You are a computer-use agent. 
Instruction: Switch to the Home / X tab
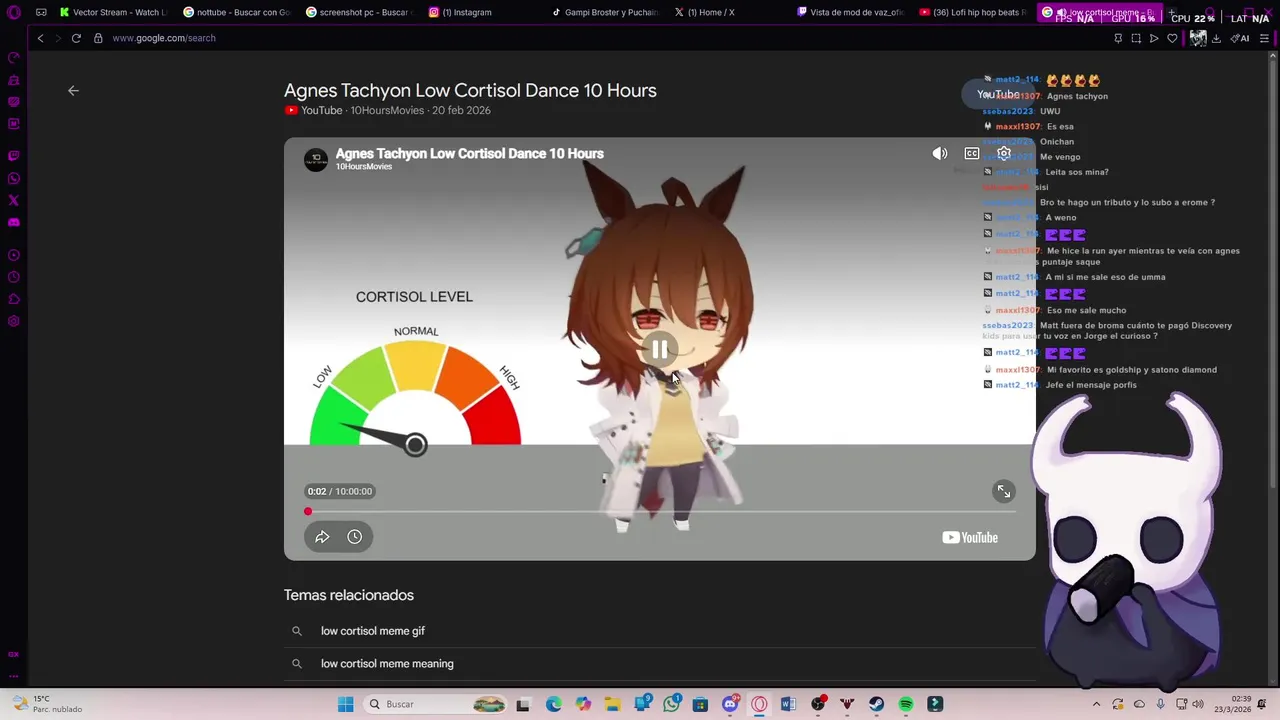click(727, 12)
